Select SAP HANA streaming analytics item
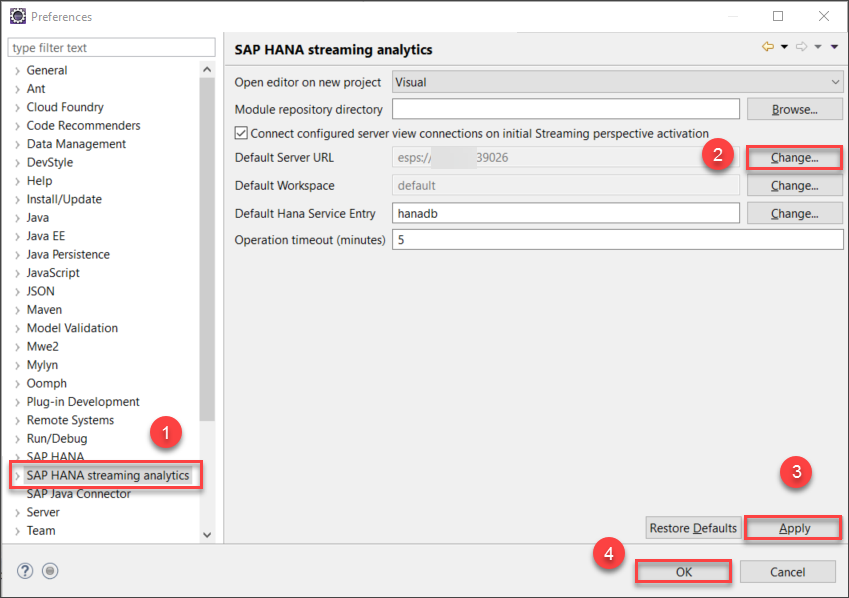 pyautogui.click(x=108, y=476)
